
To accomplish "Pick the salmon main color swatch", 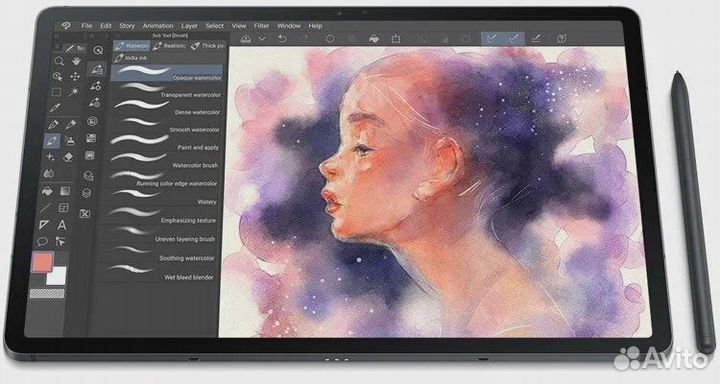I will (43, 262).
